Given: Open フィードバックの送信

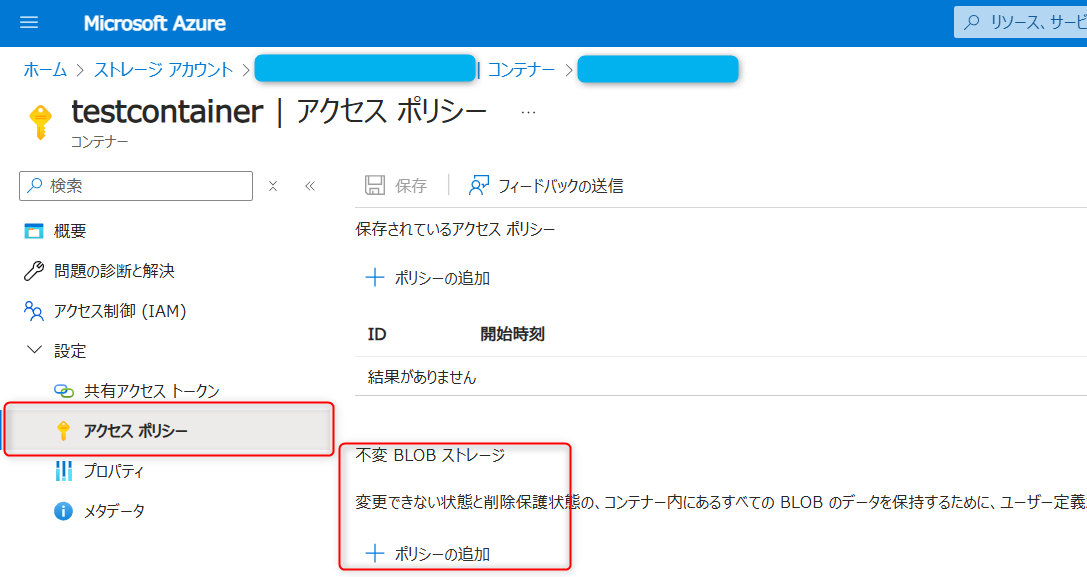Looking at the screenshot, I should [x=561, y=186].
